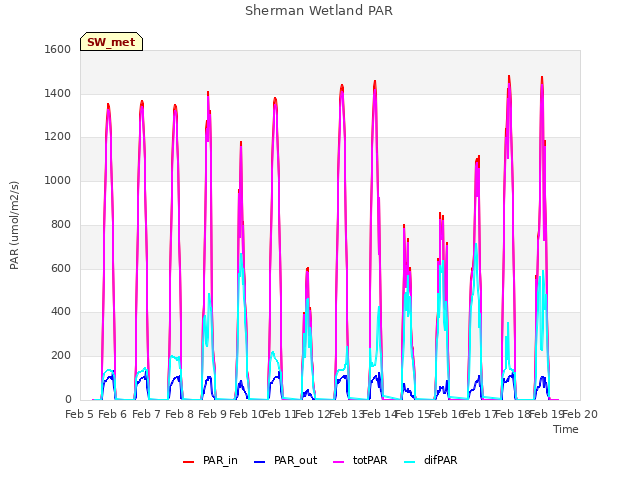Click the Feb 9 x-axis tick label
Viewport: 640px width, 480px height.
[x=212, y=414]
